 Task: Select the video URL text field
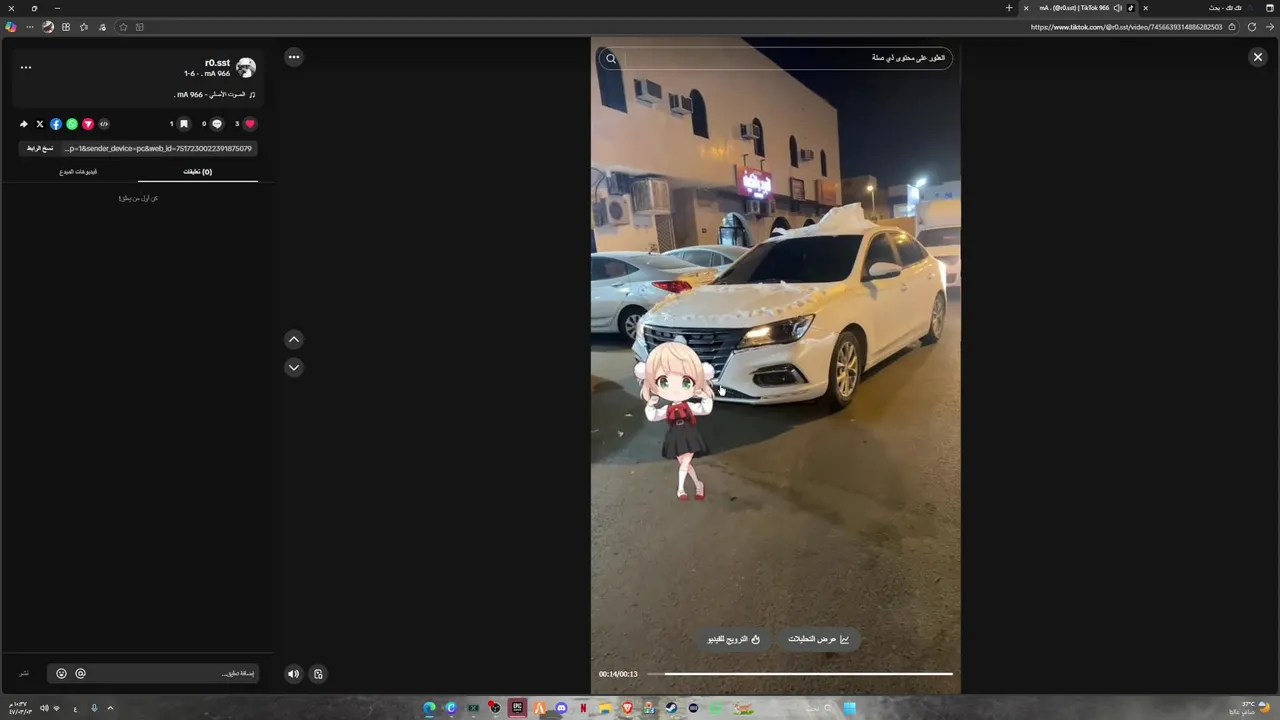click(158, 148)
